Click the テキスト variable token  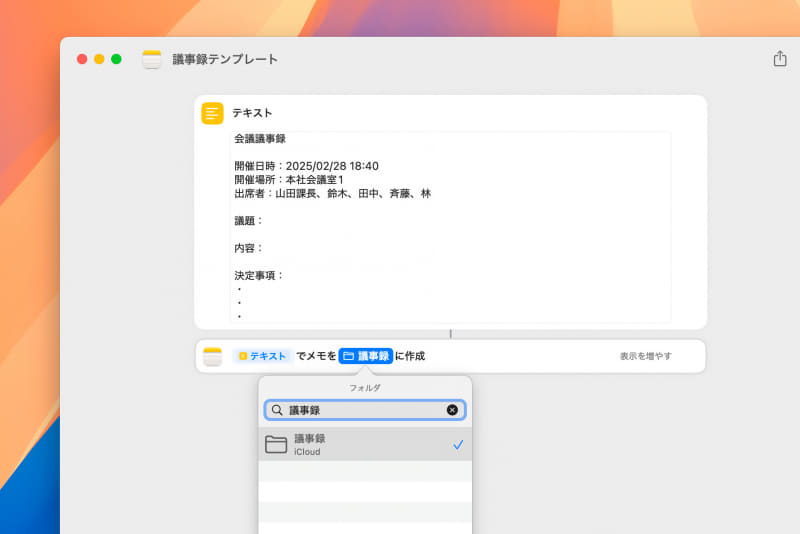coord(262,356)
